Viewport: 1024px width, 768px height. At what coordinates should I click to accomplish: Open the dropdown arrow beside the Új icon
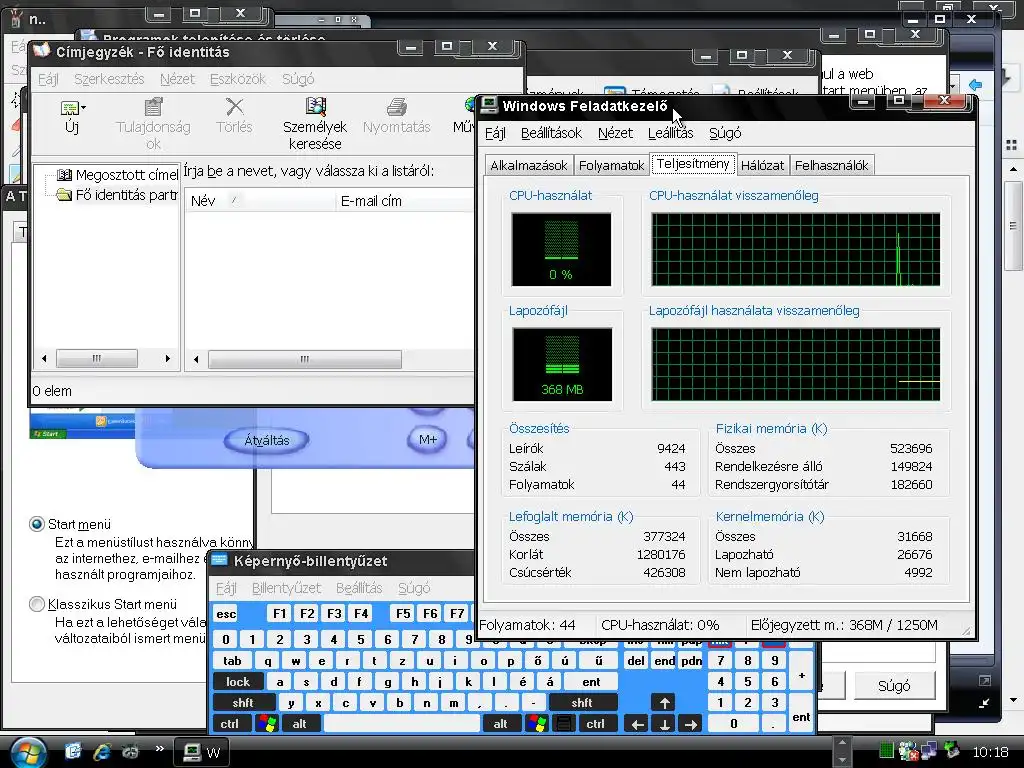(x=83, y=108)
